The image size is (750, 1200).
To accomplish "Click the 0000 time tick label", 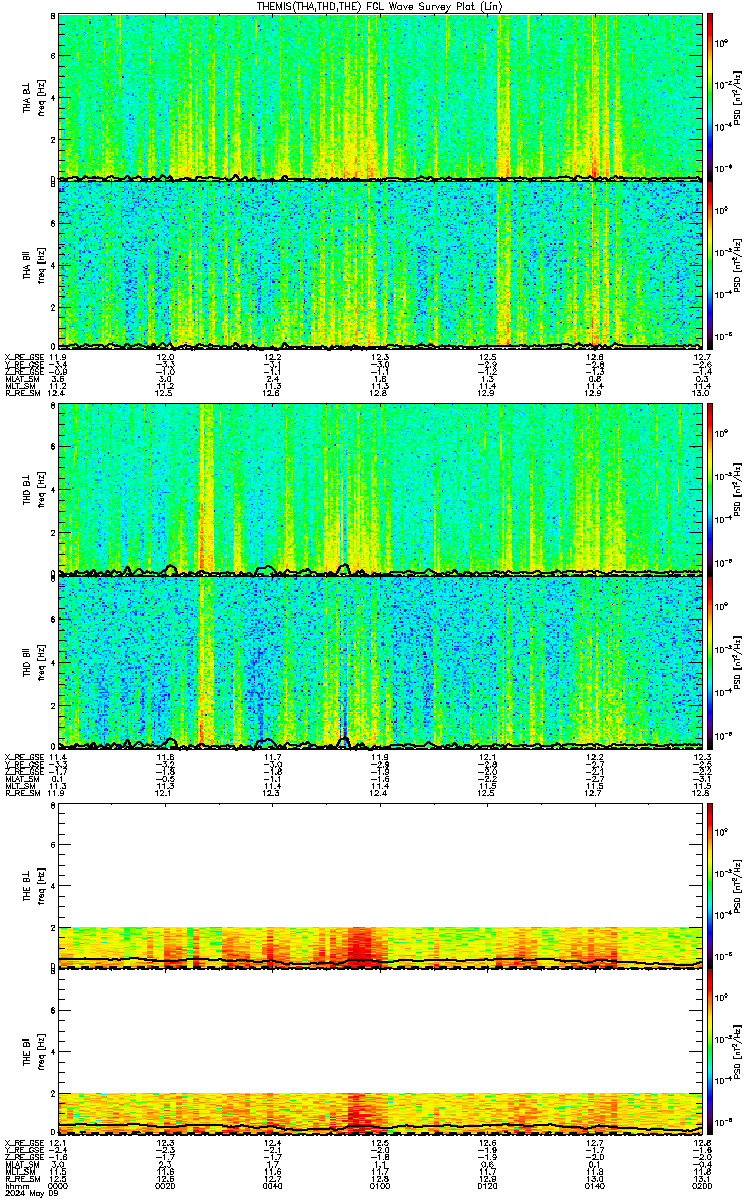I will click(x=58, y=1185).
